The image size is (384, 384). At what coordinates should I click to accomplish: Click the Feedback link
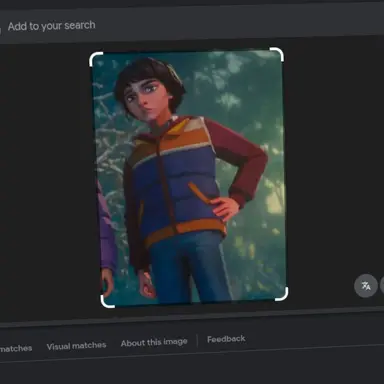point(226,339)
